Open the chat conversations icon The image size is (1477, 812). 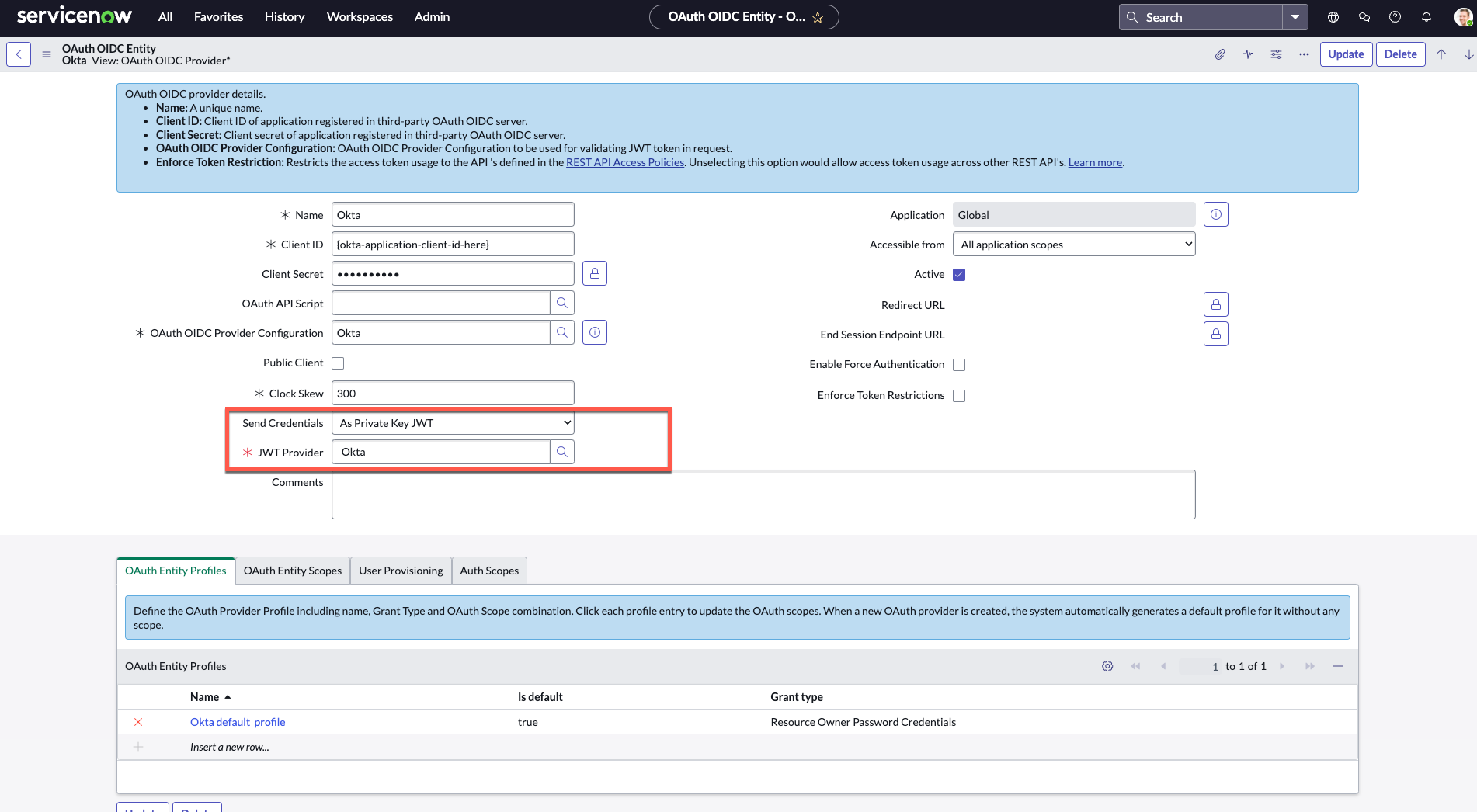1364,17
